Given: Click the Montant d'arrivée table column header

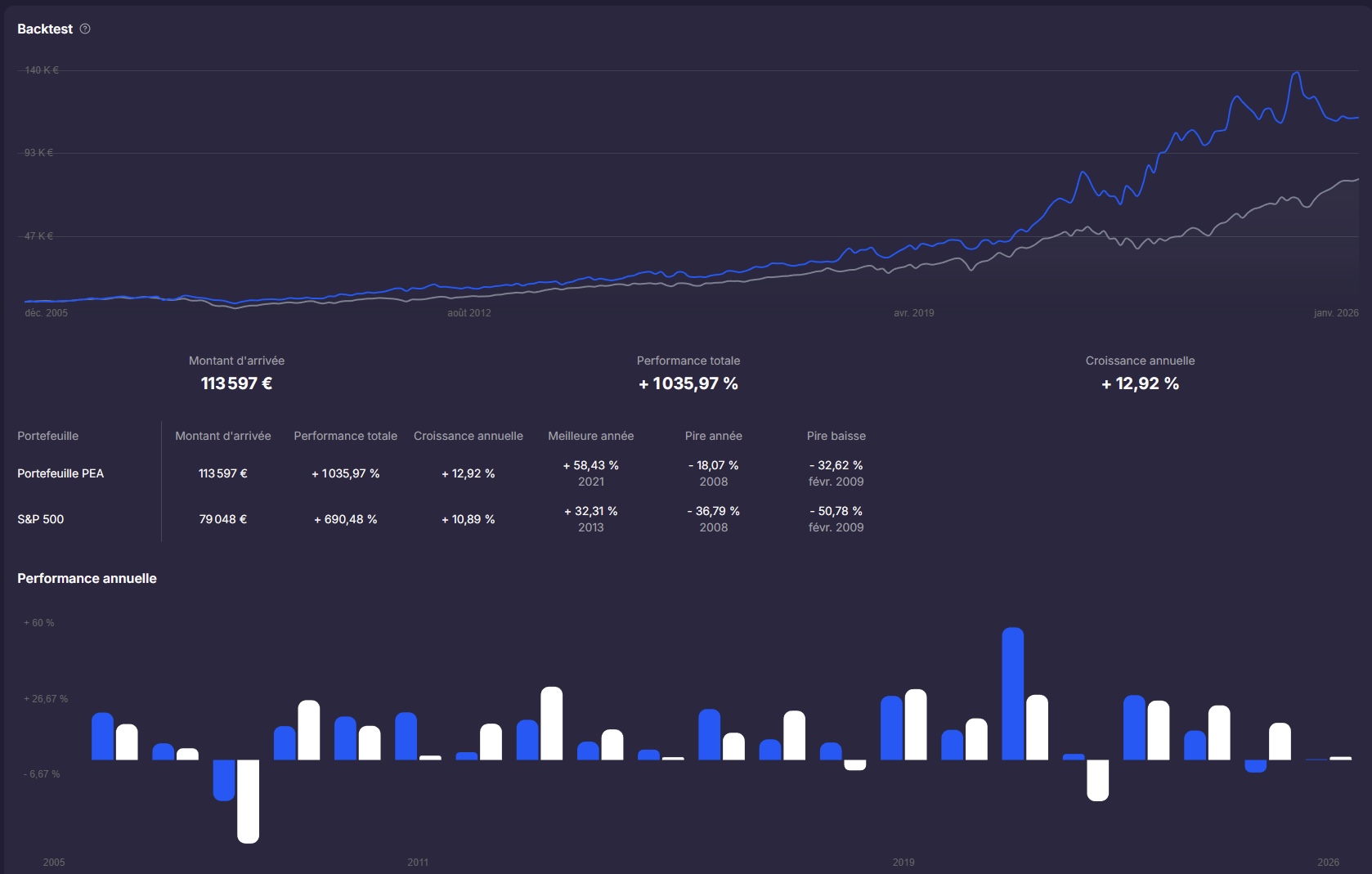Looking at the screenshot, I should pos(222,436).
